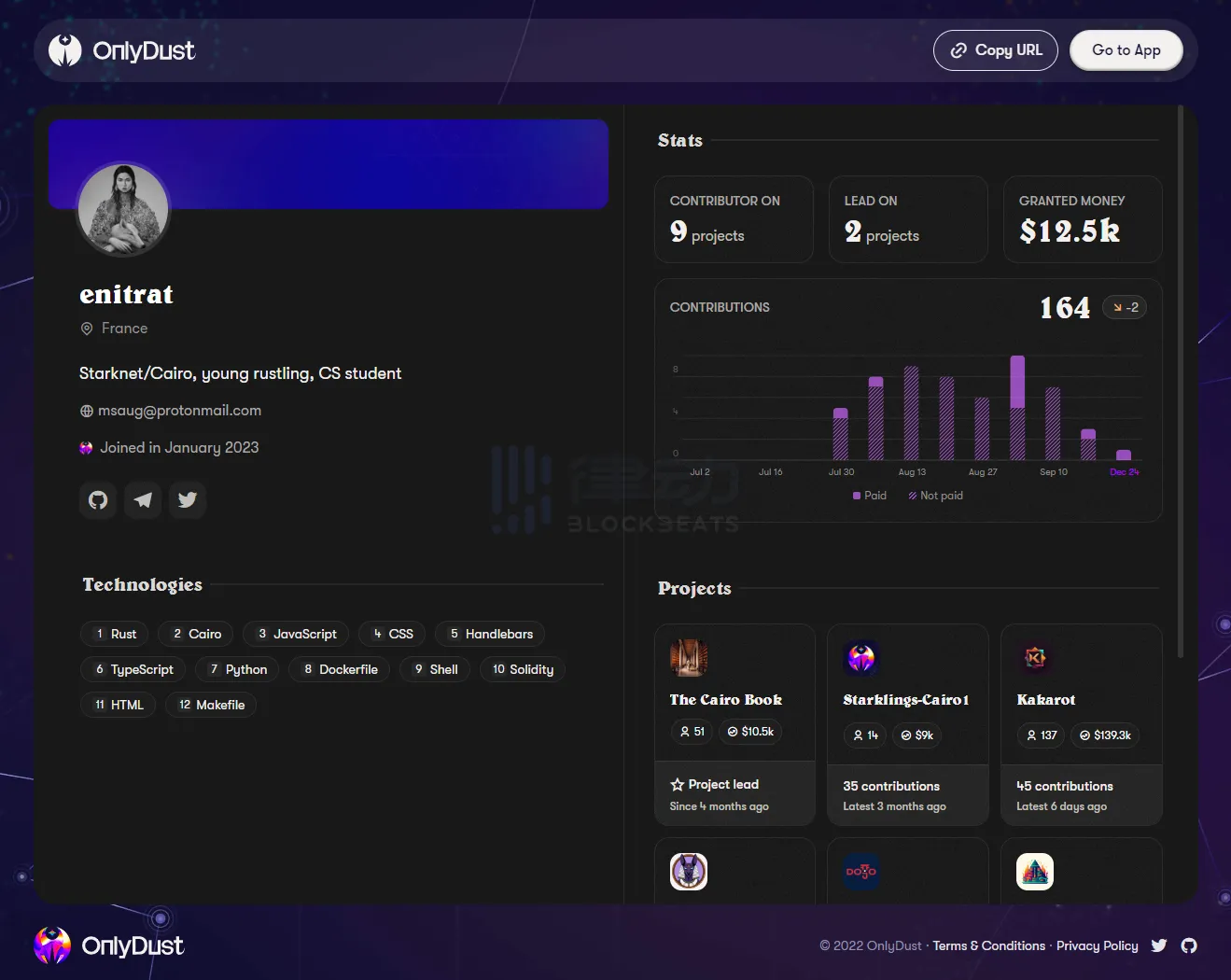Click the OnlyDust logo in header

tap(121, 50)
